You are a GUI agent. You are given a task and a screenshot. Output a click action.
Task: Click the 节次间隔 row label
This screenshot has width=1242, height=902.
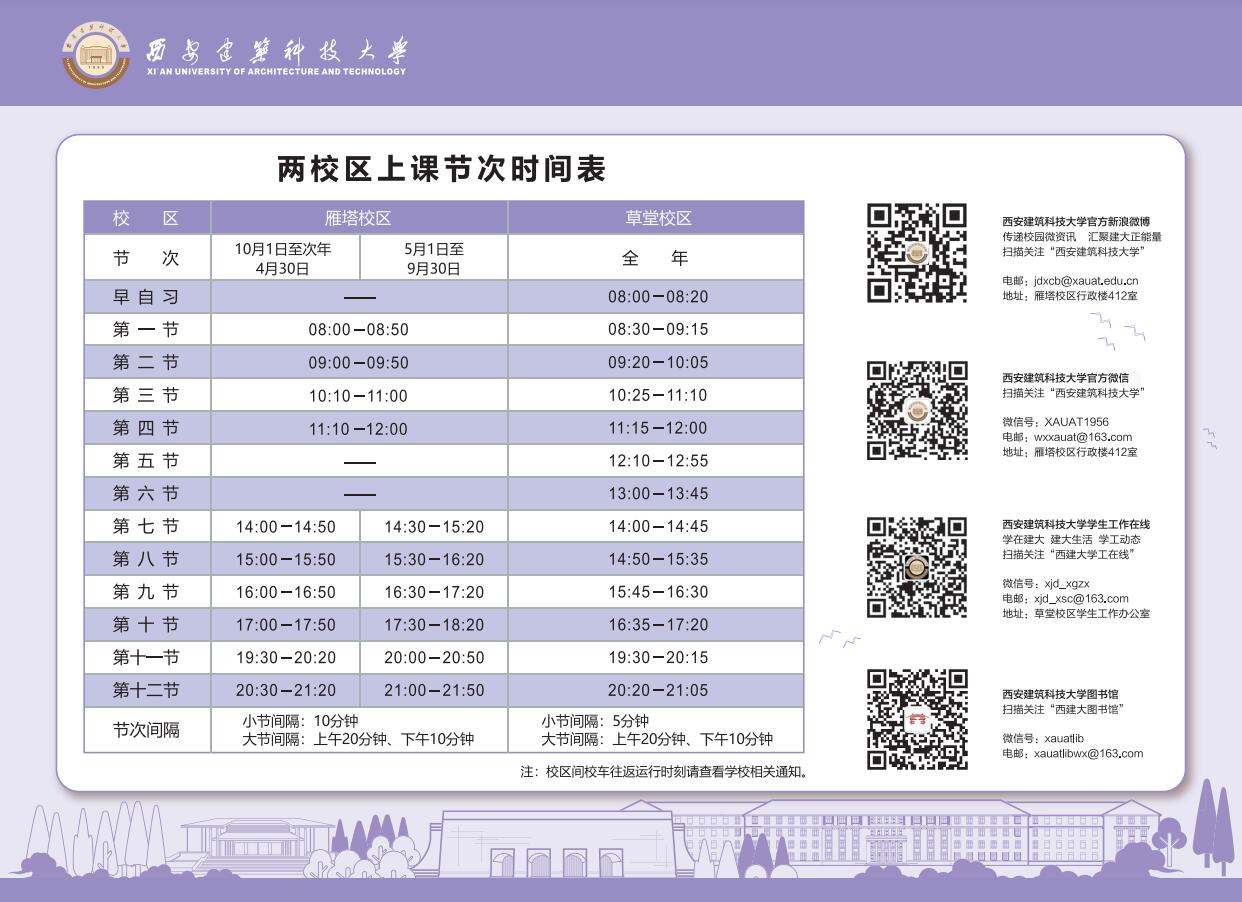coord(146,730)
